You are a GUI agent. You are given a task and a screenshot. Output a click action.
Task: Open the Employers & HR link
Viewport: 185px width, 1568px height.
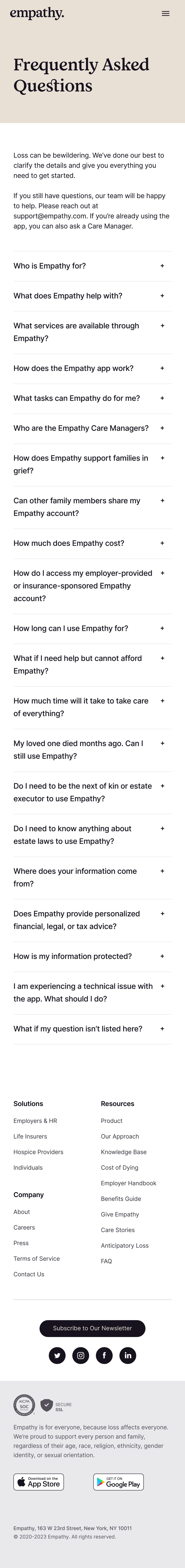[35, 1121]
